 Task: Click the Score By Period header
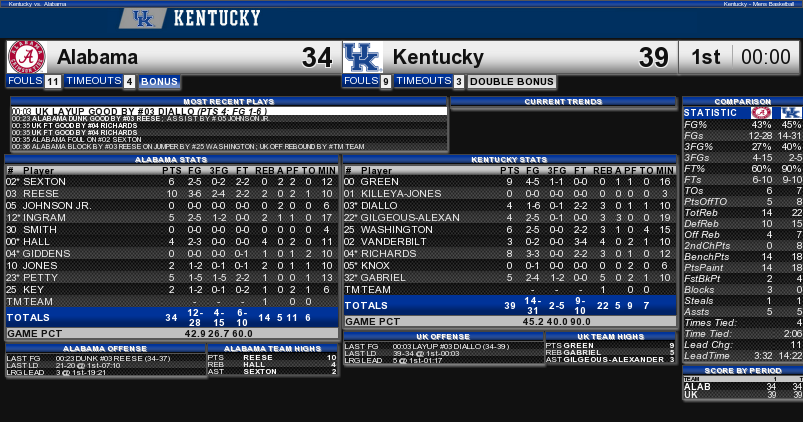pyautogui.click(x=743, y=370)
